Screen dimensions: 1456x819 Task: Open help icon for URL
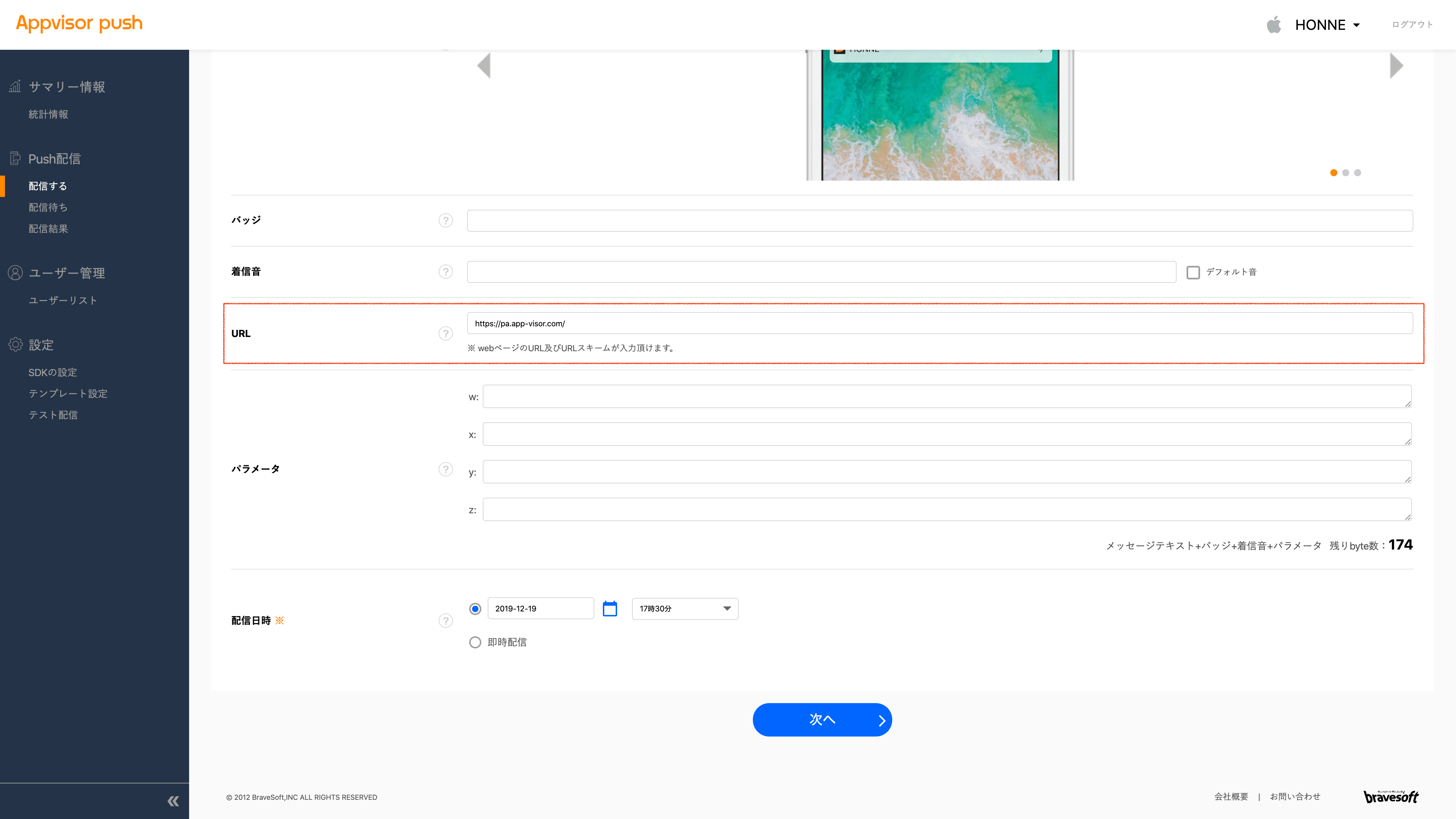(445, 333)
